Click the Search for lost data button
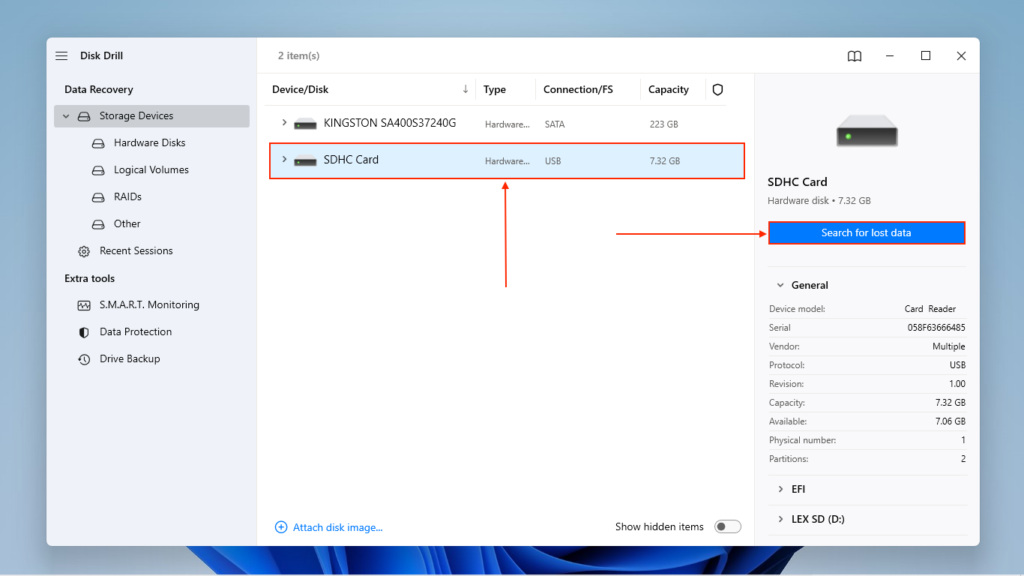This screenshot has height=576, width=1024. pyautogui.click(x=866, y=233)
